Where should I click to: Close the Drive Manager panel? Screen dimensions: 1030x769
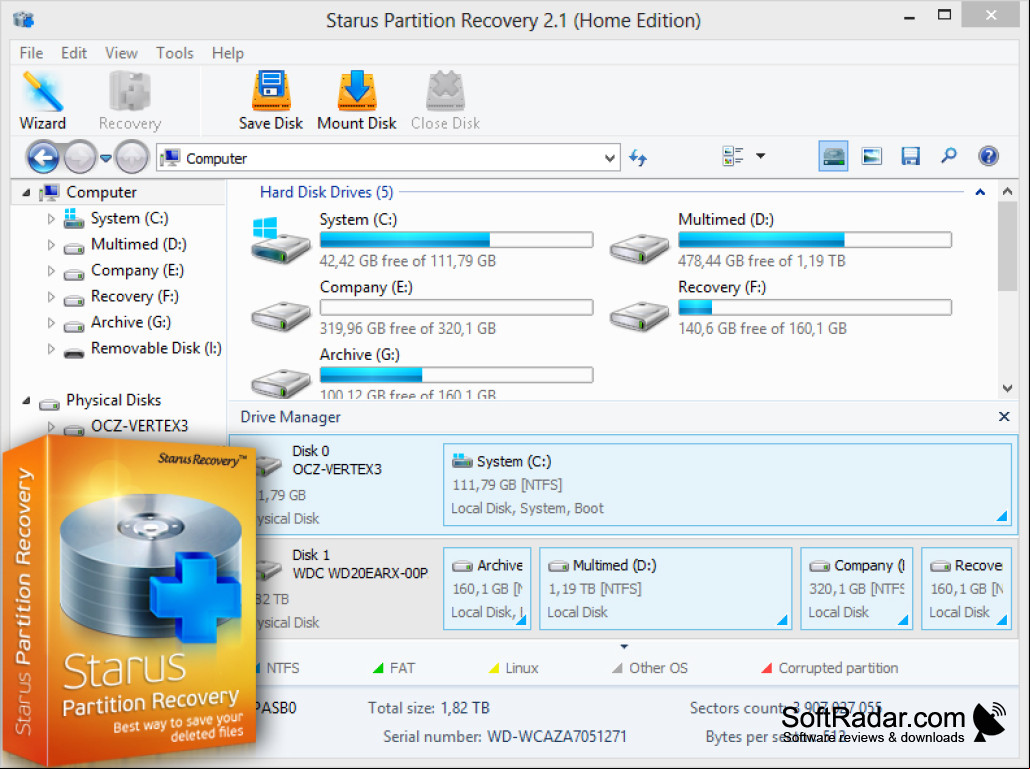pyautogui.click(x=1004, y=416)
